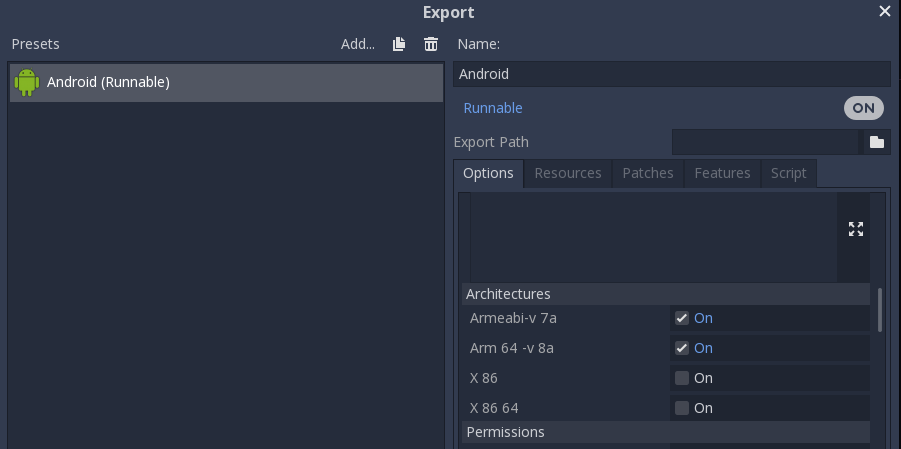Click the Arm 64 -v 8a property label
901x449 pixels.
point(511,348)
